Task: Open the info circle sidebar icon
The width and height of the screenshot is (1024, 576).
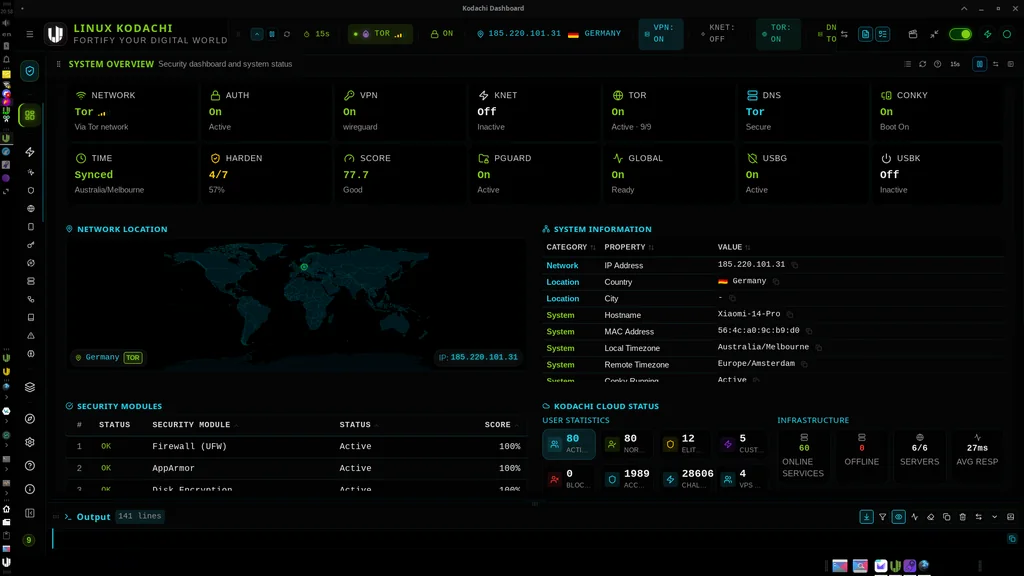Action: click(30, 489)
